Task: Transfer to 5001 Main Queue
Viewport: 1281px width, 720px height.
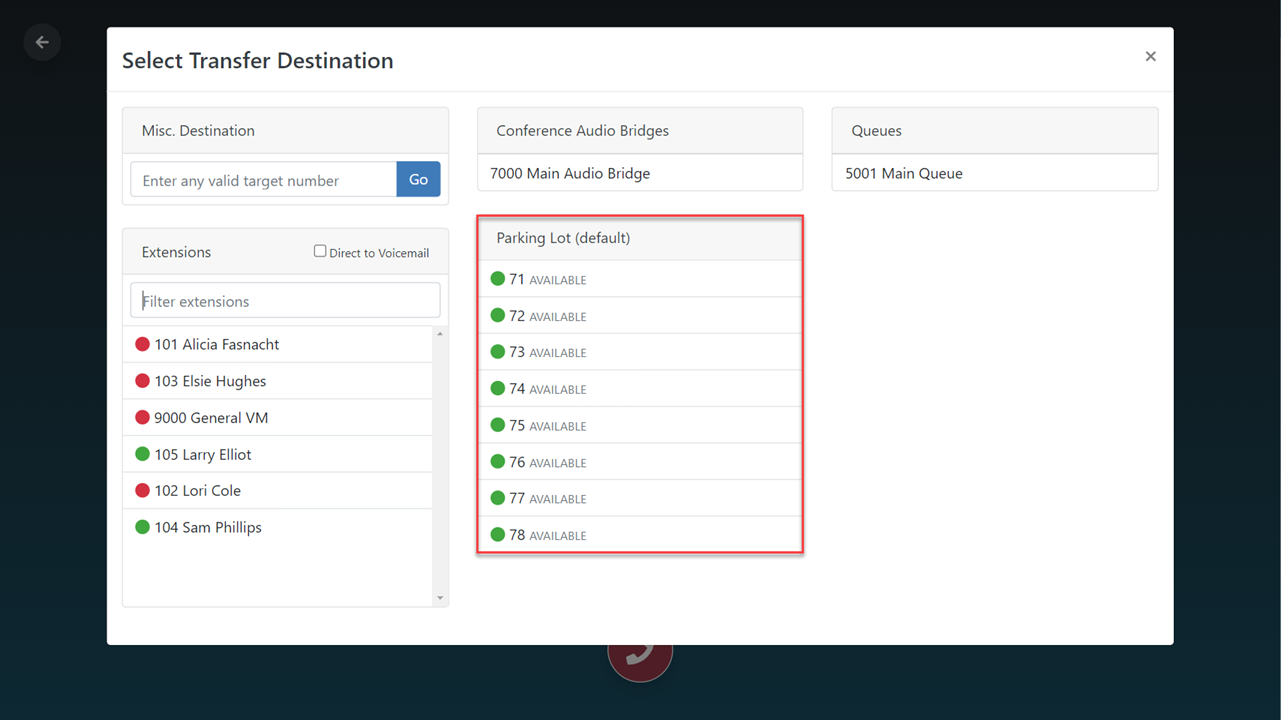Action: click(904, 173)
